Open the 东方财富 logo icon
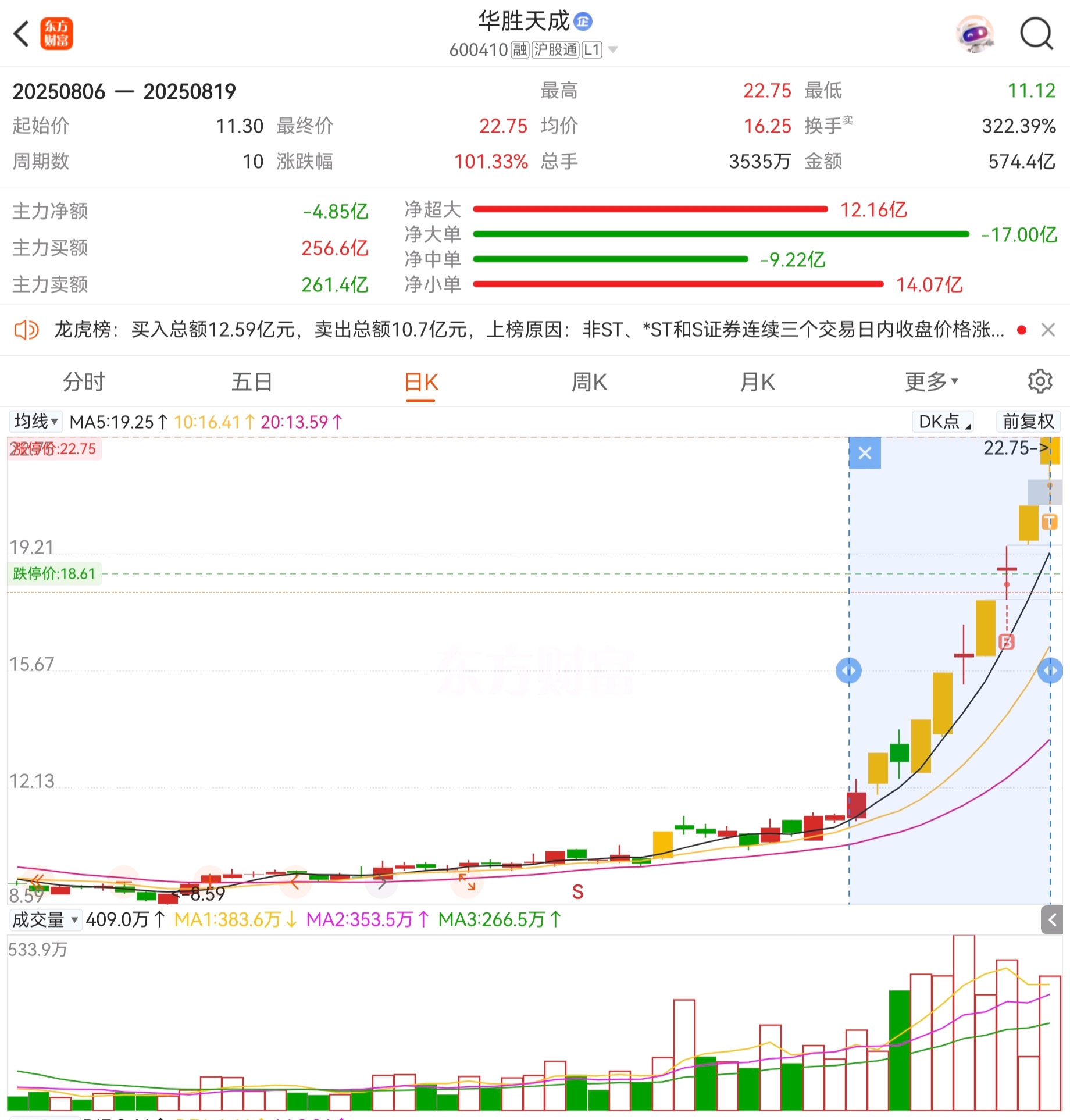1070x1120 pixels. point(56,34)
